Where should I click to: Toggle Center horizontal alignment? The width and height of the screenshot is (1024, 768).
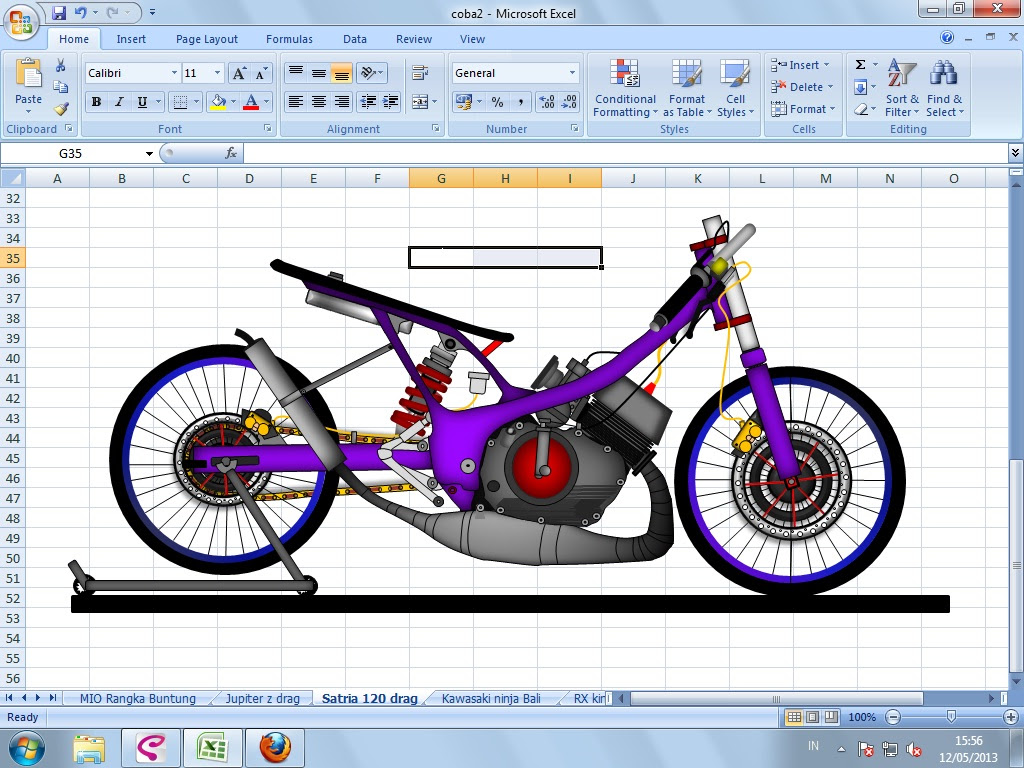click(x=318, y=101)
